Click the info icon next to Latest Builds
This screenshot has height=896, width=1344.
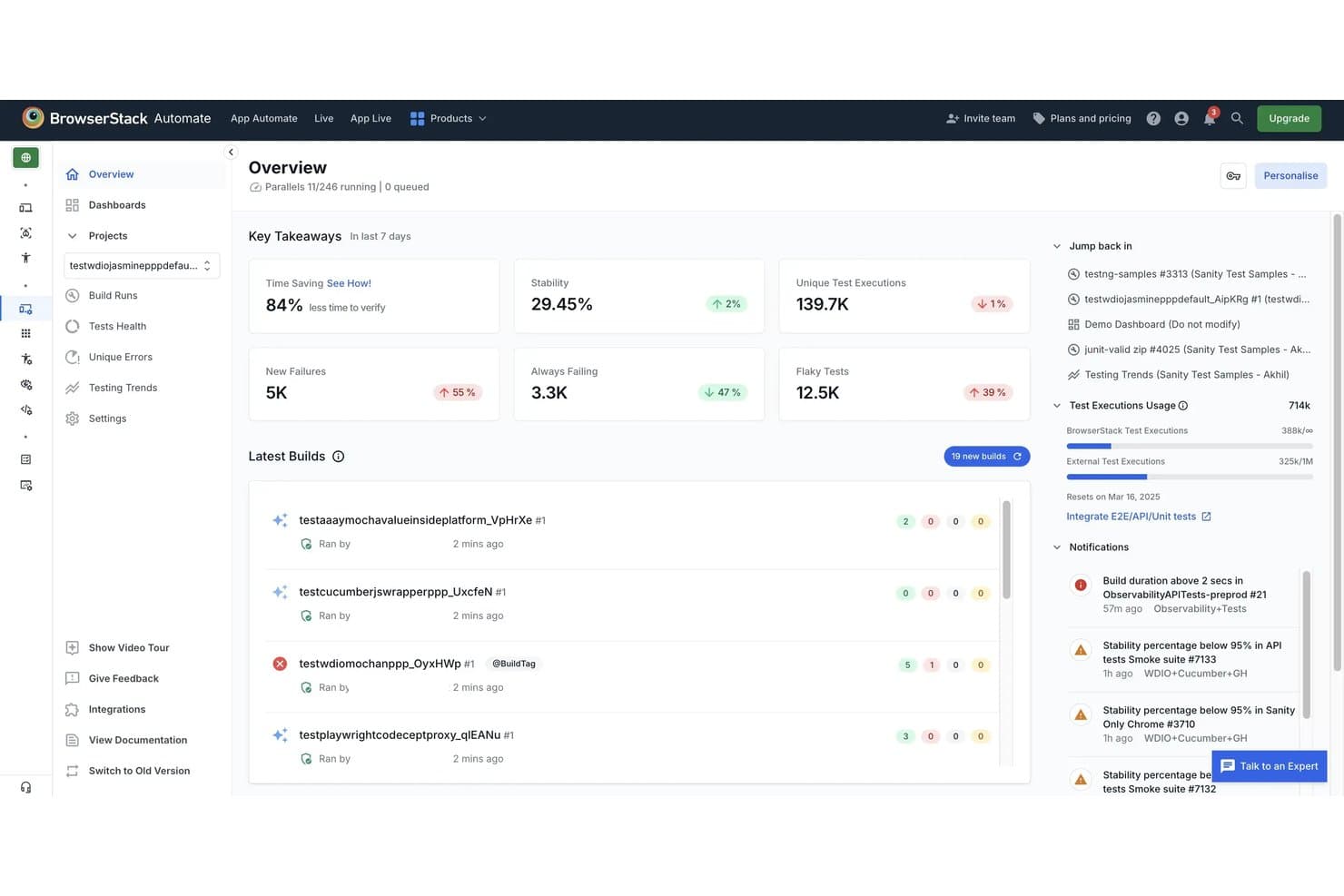[339, 457]
